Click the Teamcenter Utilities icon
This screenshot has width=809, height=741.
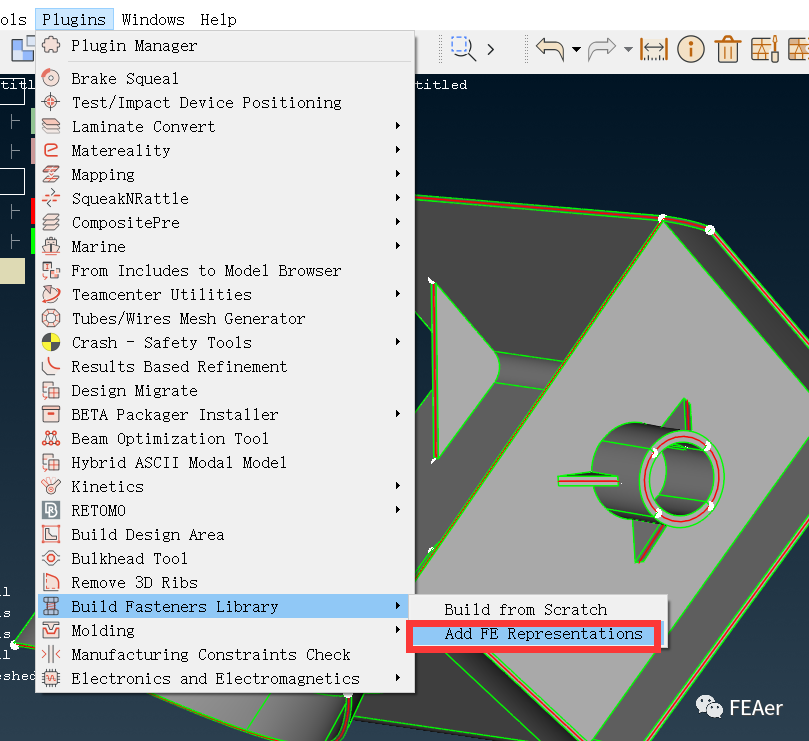[51, 294]
